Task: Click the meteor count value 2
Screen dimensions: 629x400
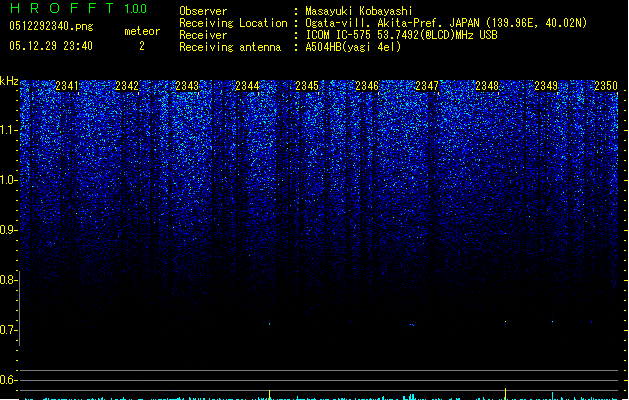Action: tap(142, 46)
